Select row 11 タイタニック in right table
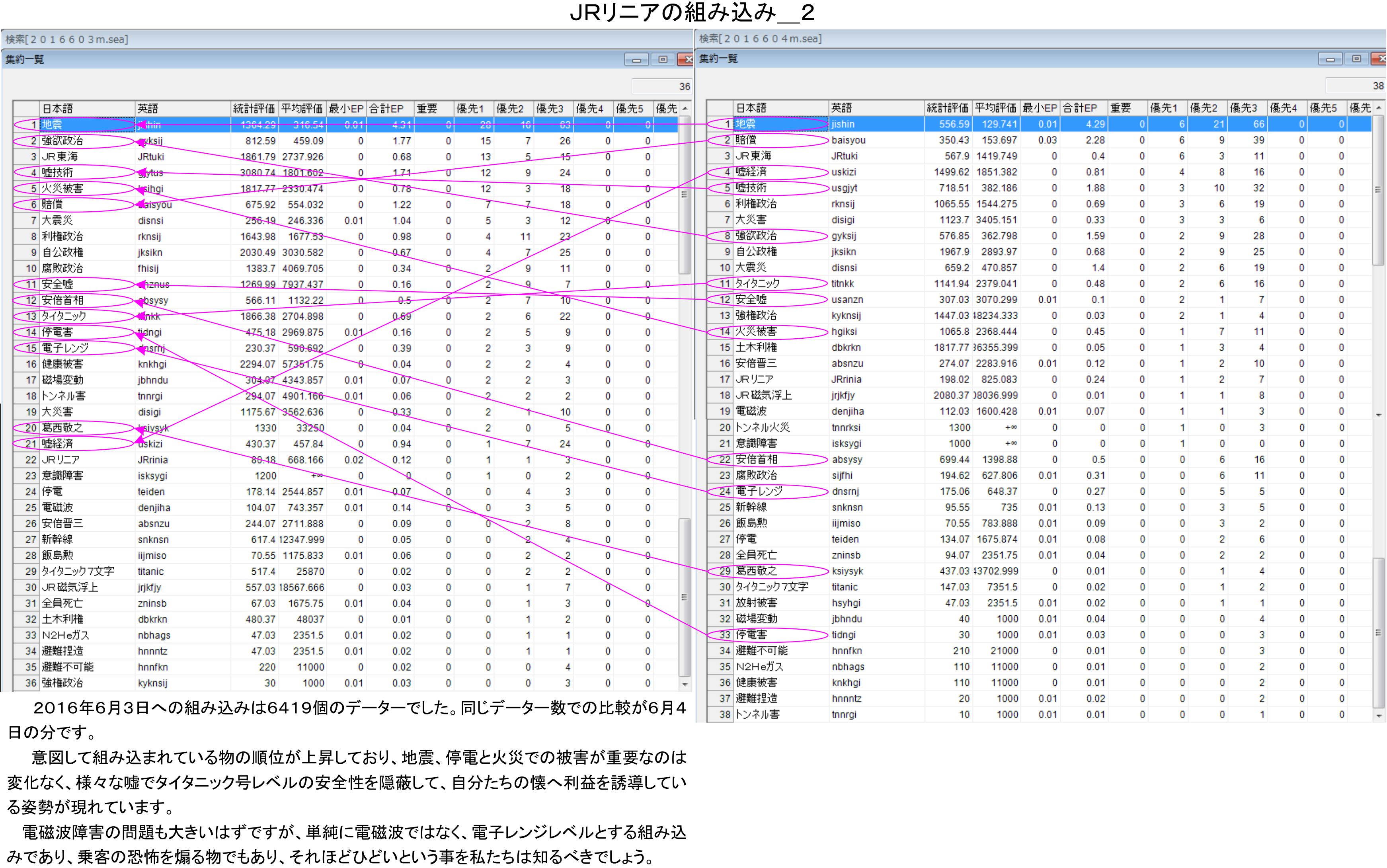Screen dimensions: 1387x868 click(758, 284)
